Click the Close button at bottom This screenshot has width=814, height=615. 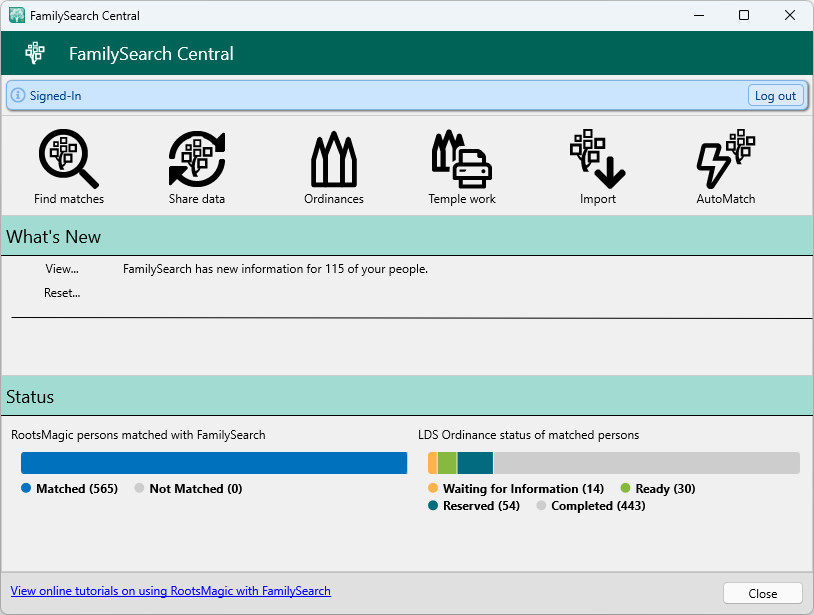pyautogui.click(x=762, y=593)
